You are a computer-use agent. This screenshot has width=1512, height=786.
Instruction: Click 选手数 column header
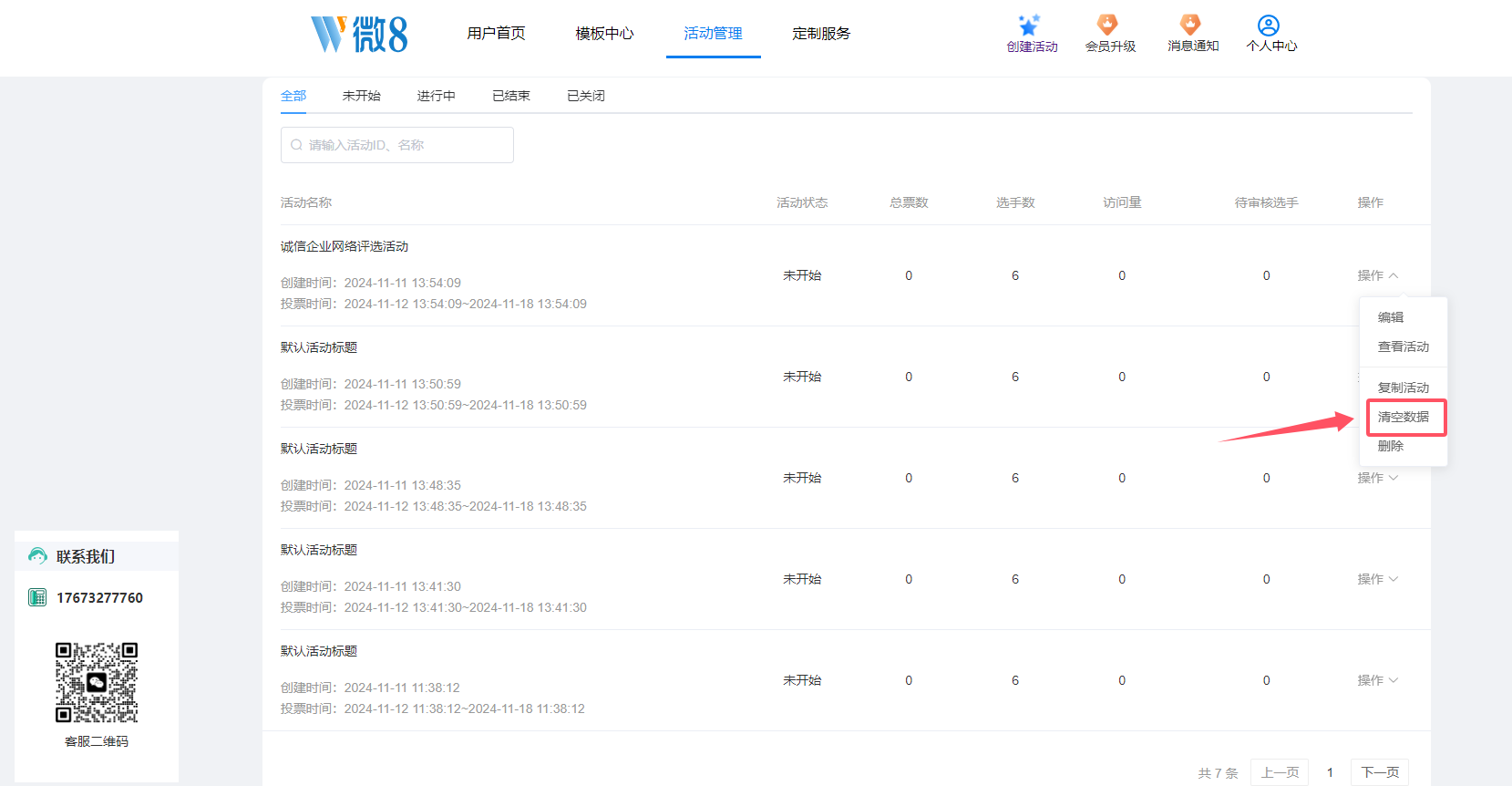(x=1015, y=202)
